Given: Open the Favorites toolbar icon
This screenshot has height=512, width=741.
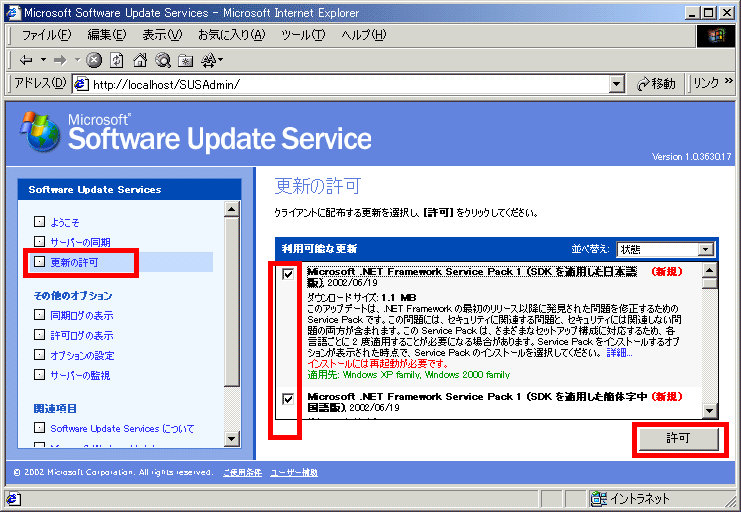Looking at the screenshot, I should [185, 61].
